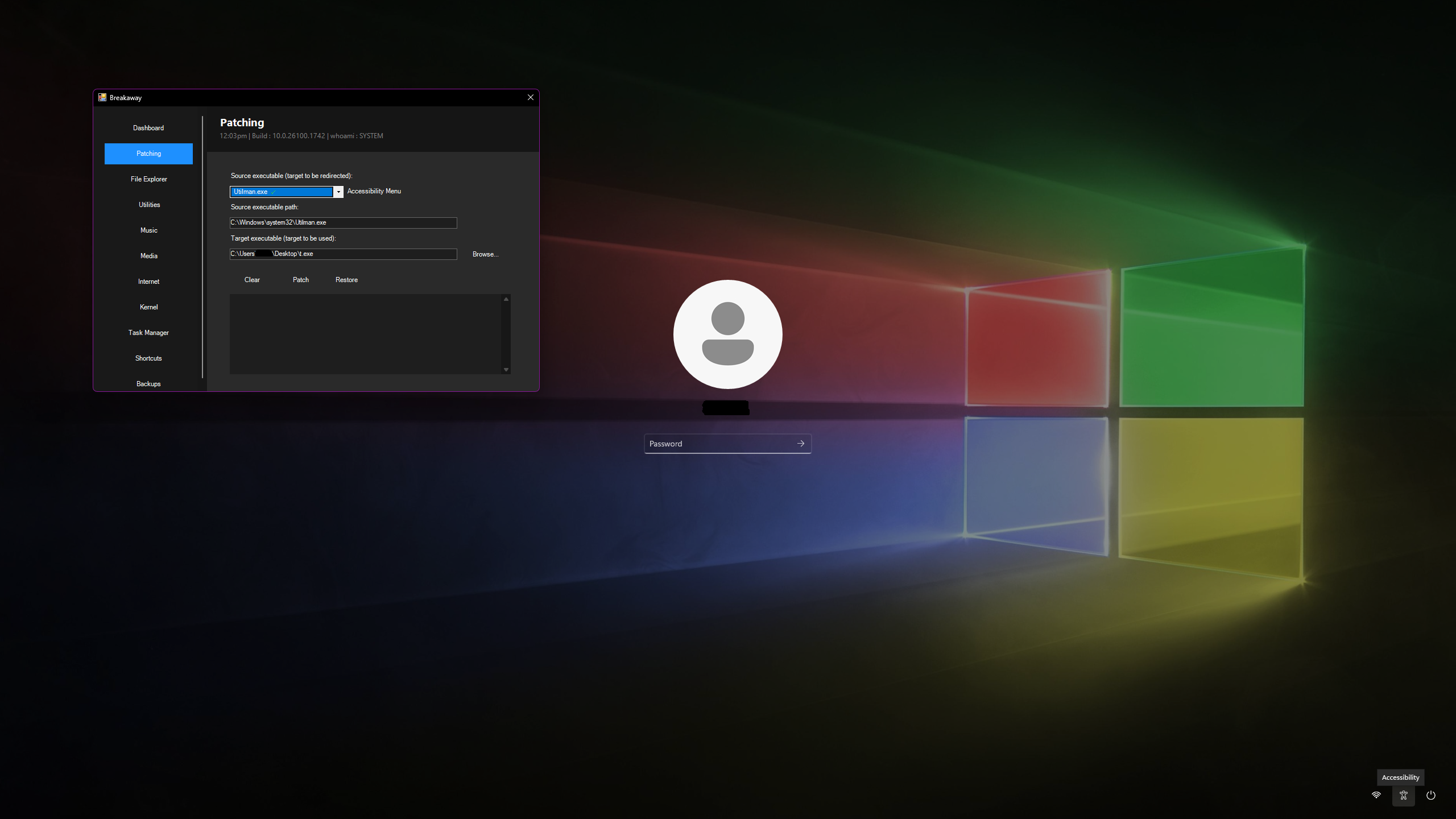Click the Browse... button

[x=485, y=254]
